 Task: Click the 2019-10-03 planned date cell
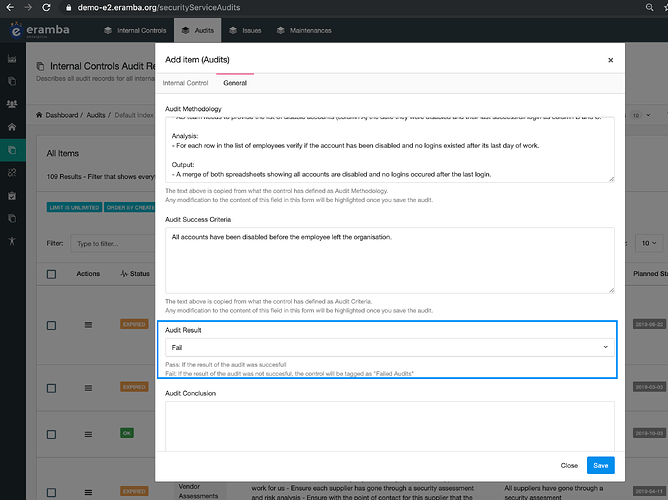coord(649,434)
